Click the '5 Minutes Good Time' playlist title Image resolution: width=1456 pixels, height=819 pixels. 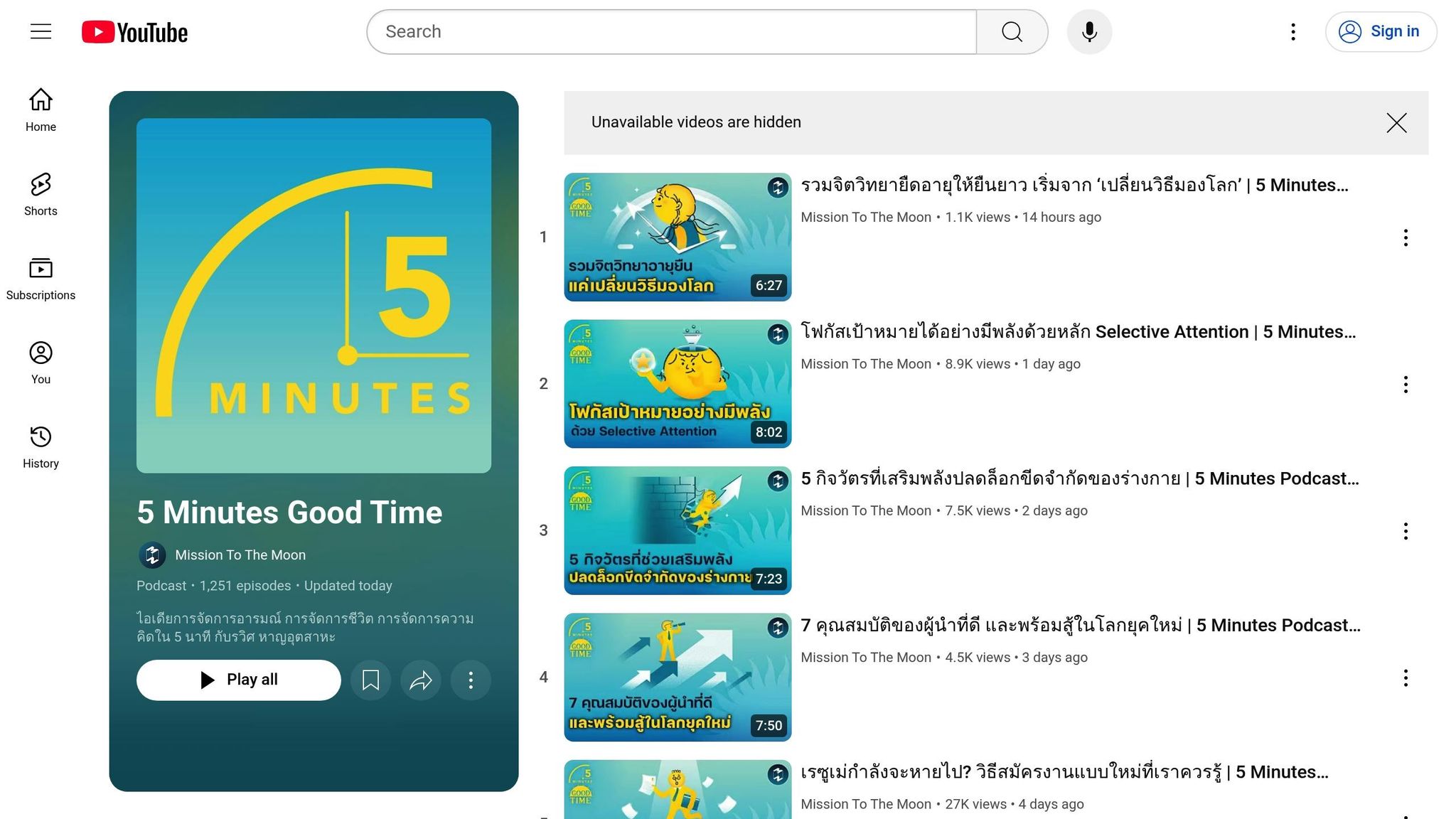click(x=289, y=513)
